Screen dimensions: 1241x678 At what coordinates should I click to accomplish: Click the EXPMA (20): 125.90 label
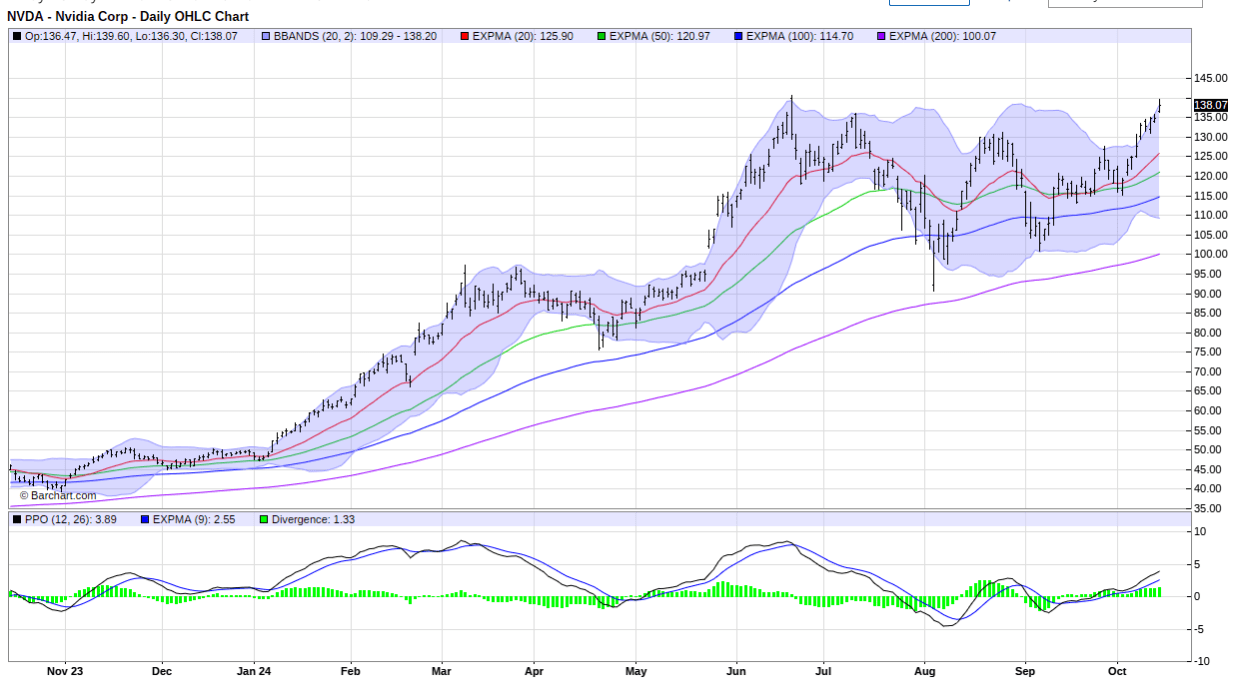[523, 36]
